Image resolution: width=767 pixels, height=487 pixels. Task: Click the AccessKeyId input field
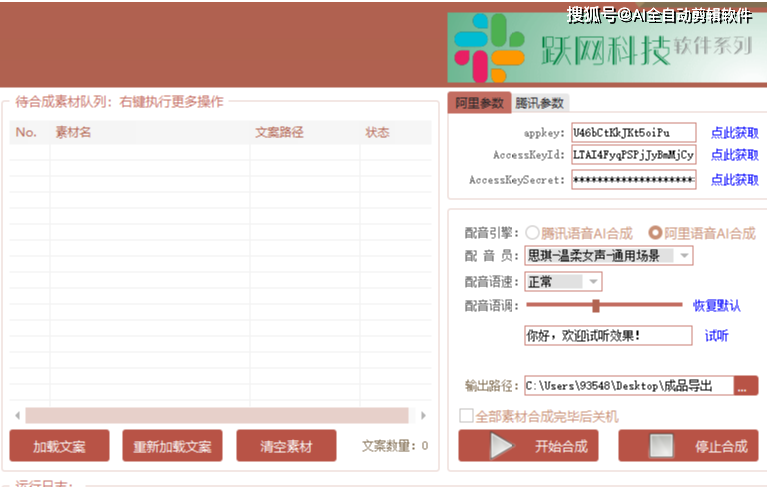click(x=633, y=155)
